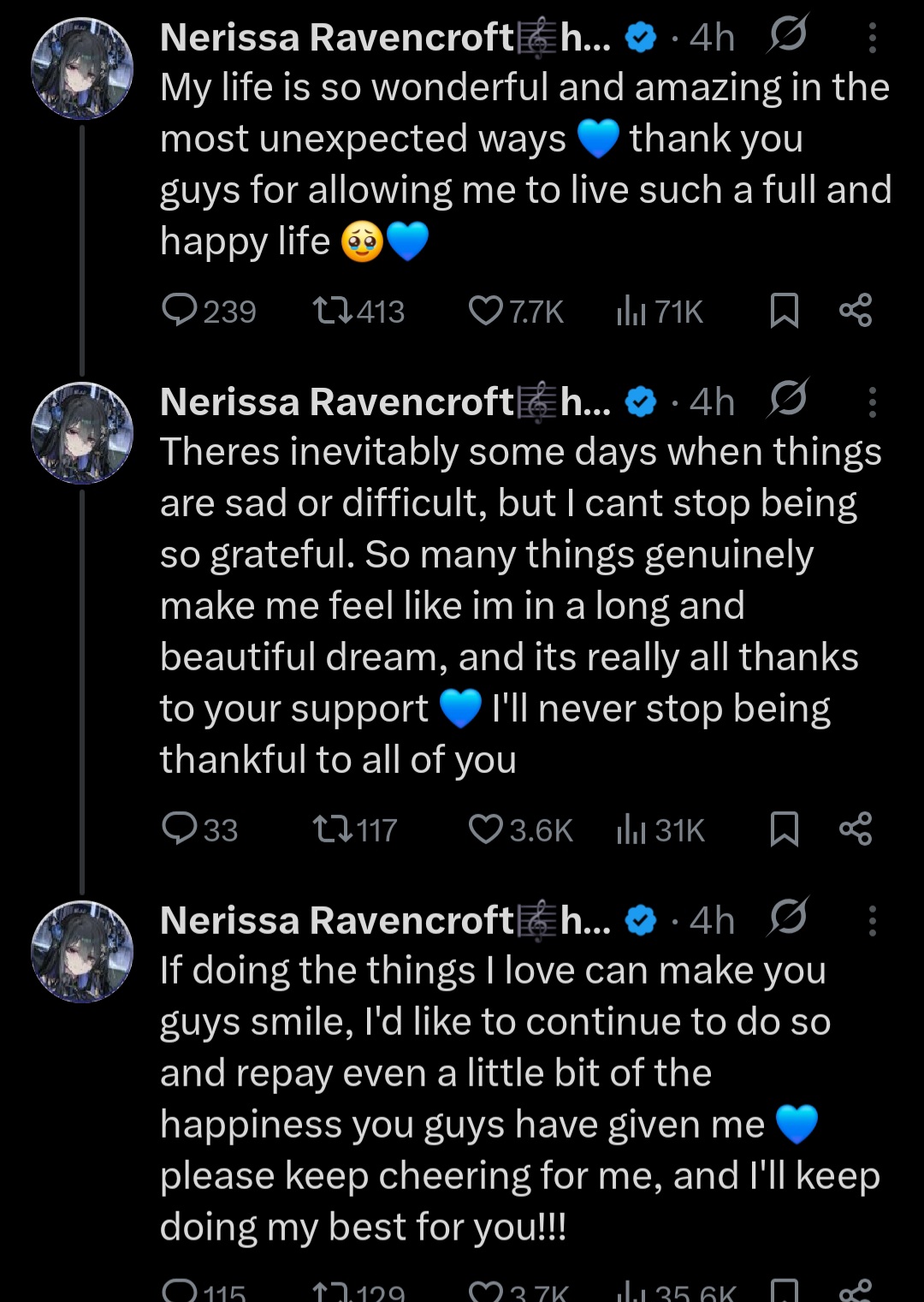Bookmark the 'My life is so wonderful' tweet
924x1302 pixels.
(x=784, y=311)
